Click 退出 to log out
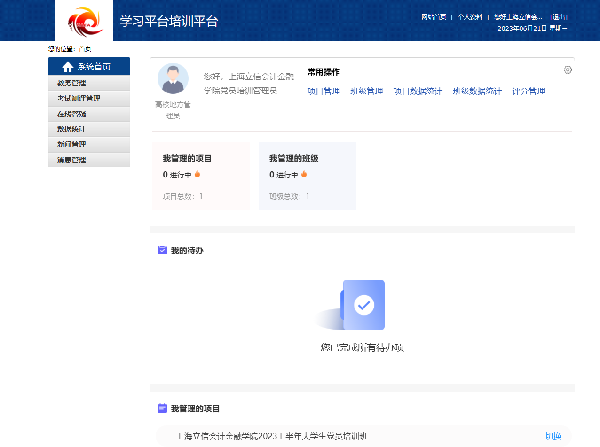Image resolution: width=600 pixels, height=447 pixels. (559, 17)
